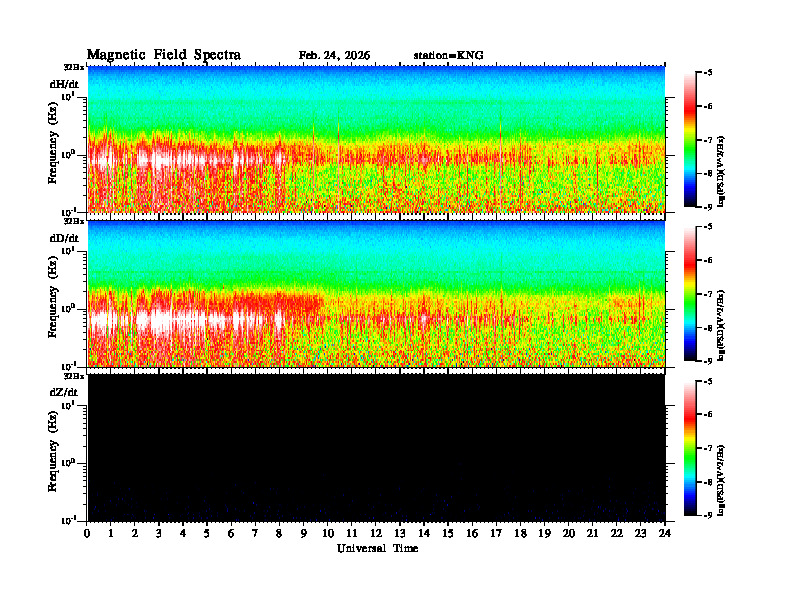Click hour 15 on the Universal Time axis
The height and width of the screenshot is (612, 792).
pyautogui.click(x=448, y=534)
